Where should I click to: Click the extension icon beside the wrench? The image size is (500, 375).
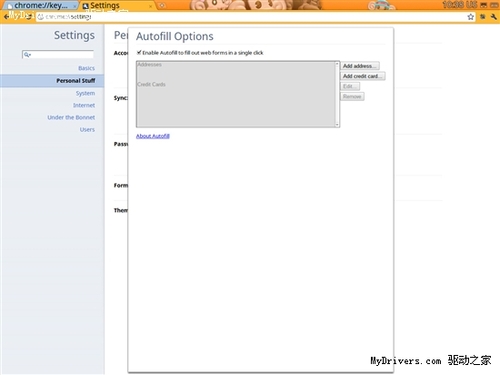(x=482, y=17)
